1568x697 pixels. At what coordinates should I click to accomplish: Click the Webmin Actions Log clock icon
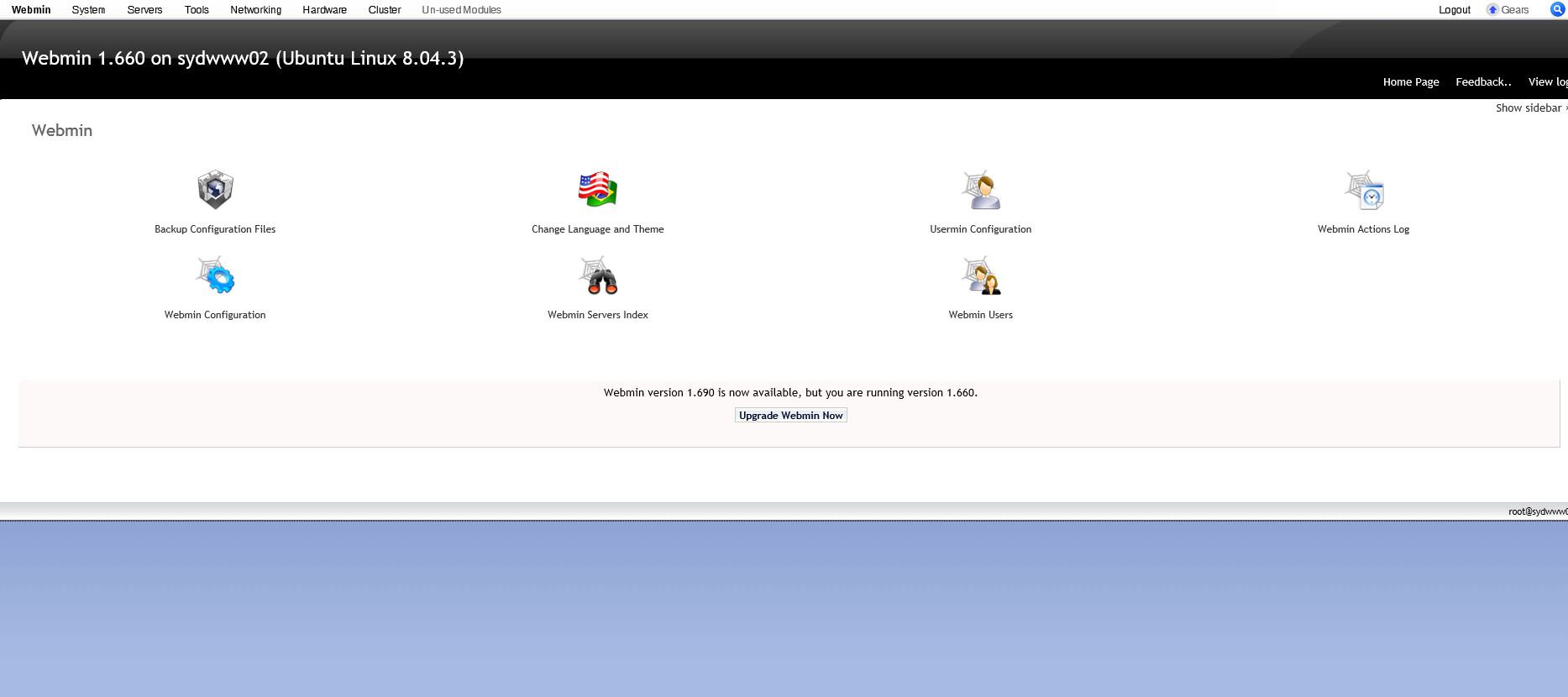click(x=1363, y=190)
